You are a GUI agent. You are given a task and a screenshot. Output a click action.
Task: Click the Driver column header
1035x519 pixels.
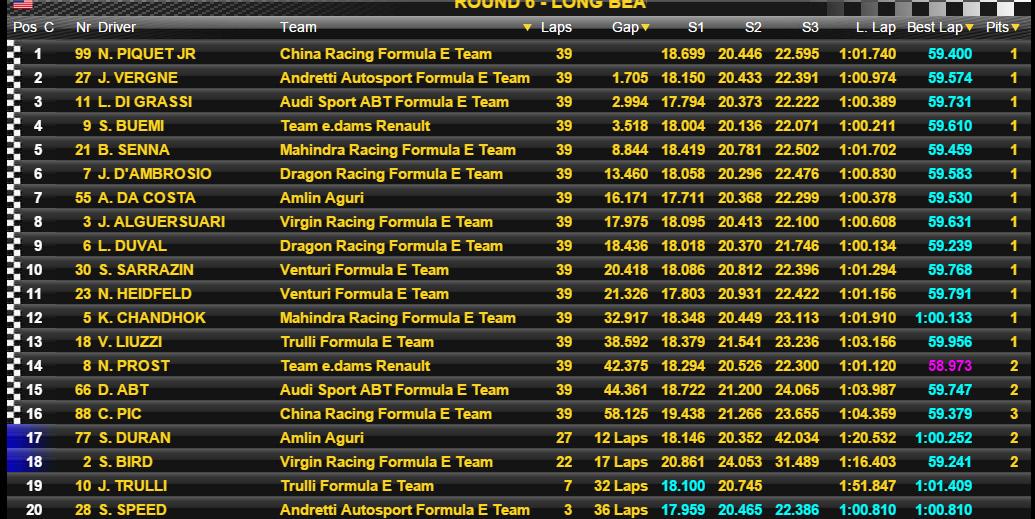117,27
